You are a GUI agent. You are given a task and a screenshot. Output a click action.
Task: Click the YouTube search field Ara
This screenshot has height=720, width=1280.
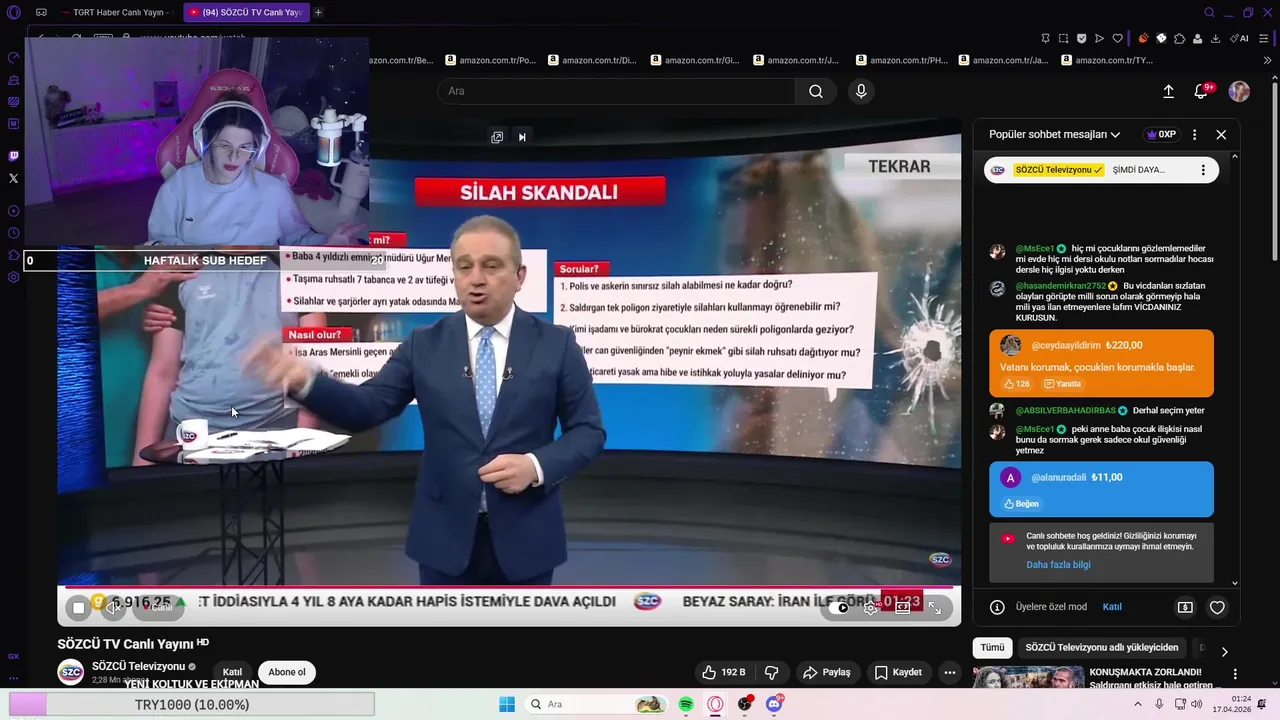click(x=616, y=91)
